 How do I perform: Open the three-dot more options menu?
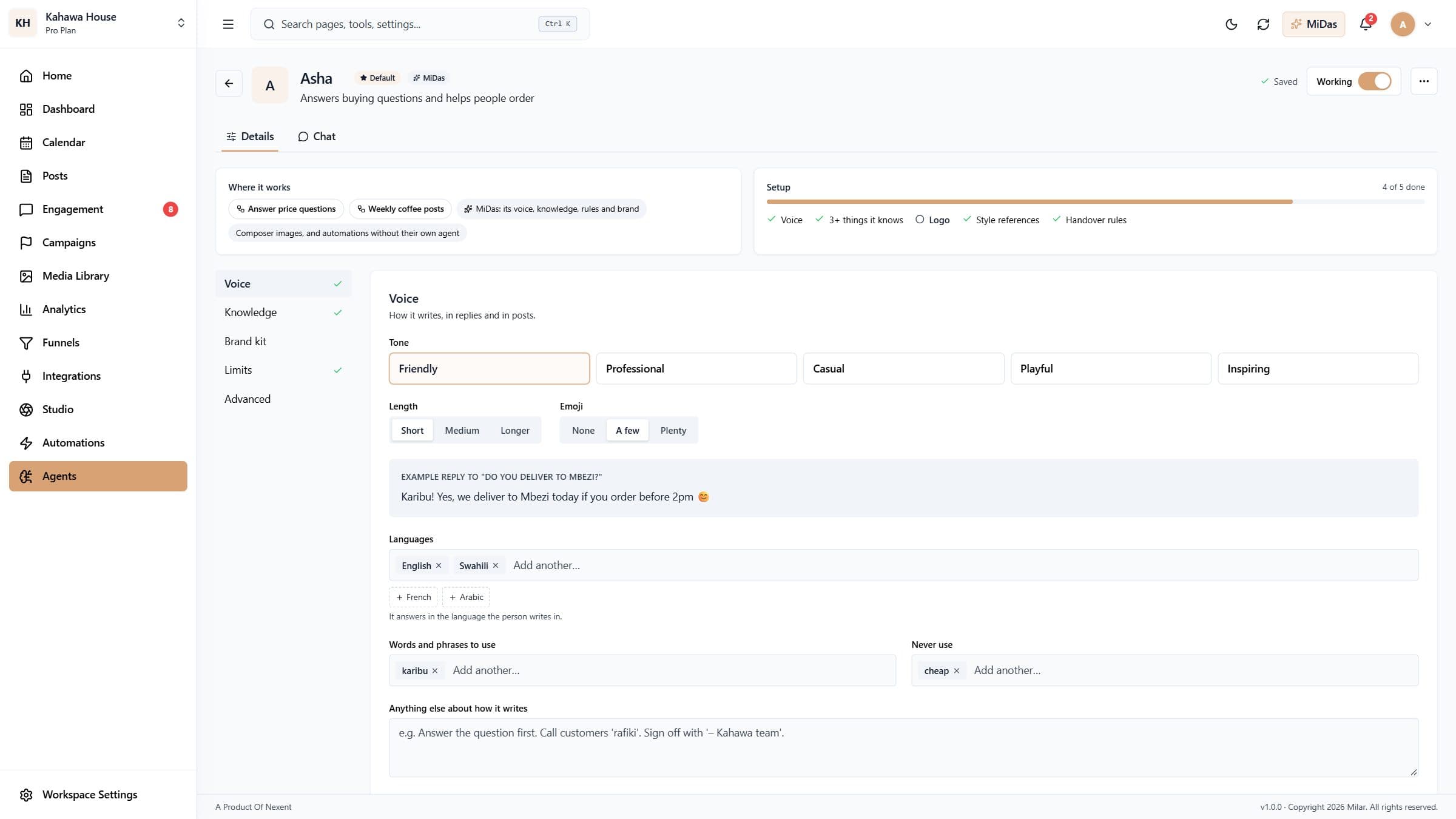1424,81
